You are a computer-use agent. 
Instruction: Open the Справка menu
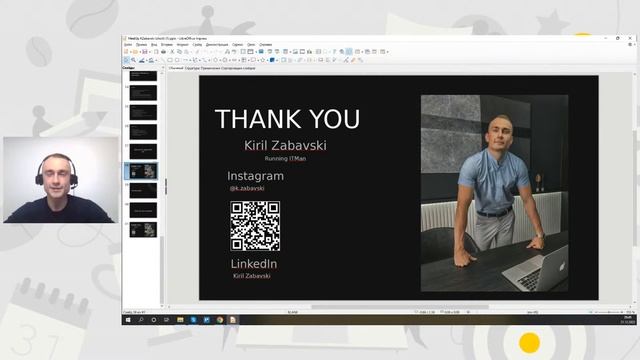(265, 44)
